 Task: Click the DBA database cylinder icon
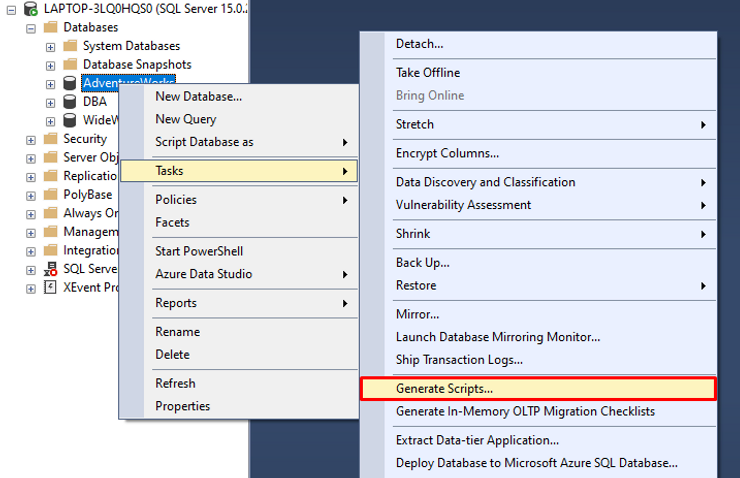click(70, 101)
